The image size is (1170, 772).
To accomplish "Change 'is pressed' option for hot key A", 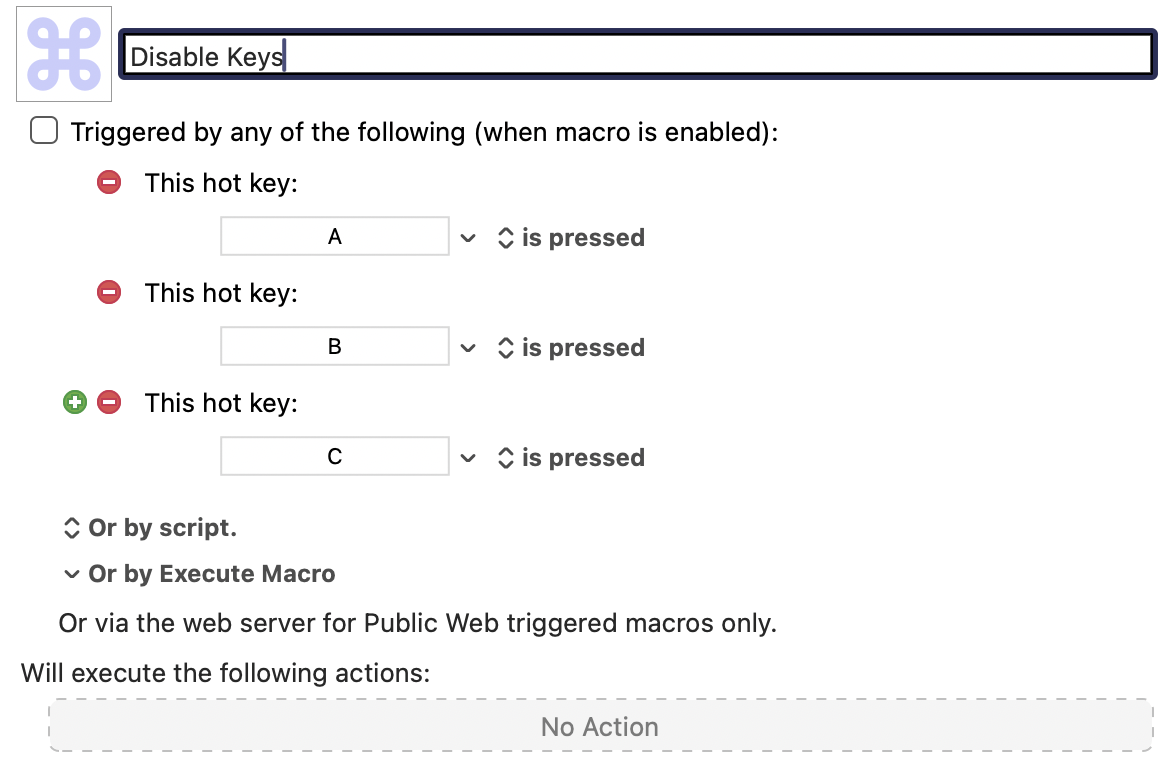I will [x=572, y=238].
